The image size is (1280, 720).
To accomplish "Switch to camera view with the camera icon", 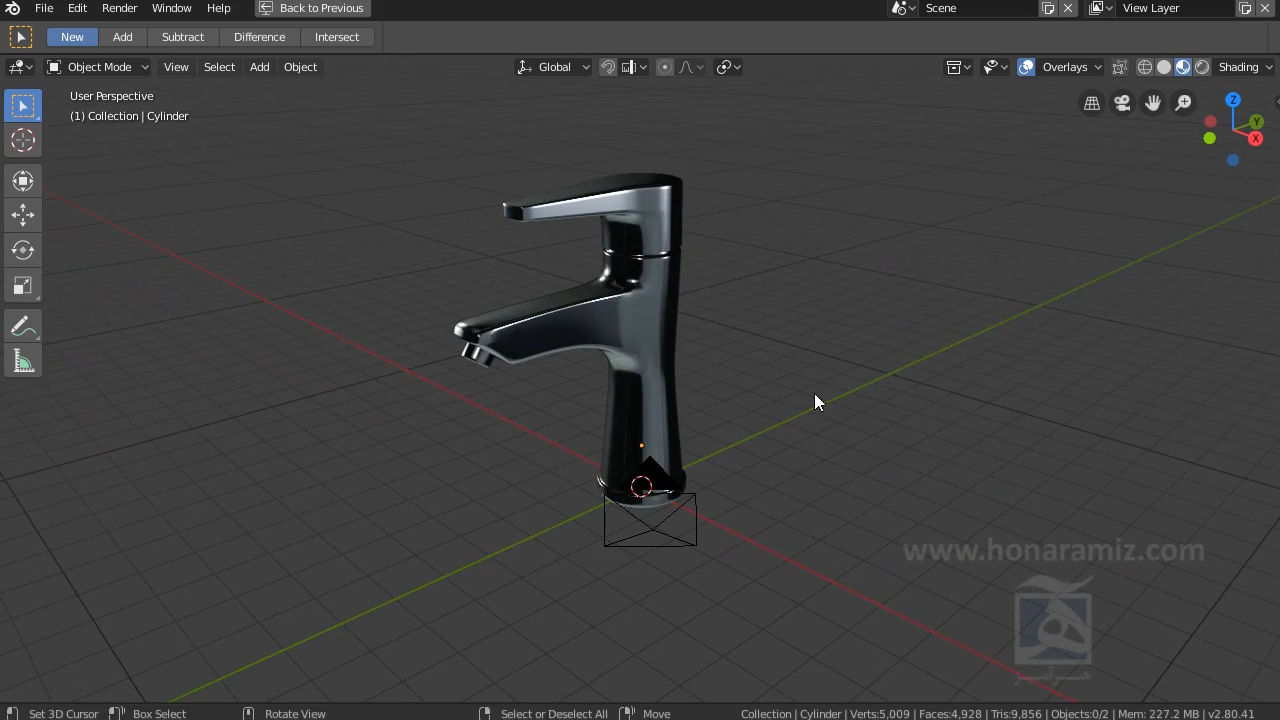I will (x=1122, y=103).
